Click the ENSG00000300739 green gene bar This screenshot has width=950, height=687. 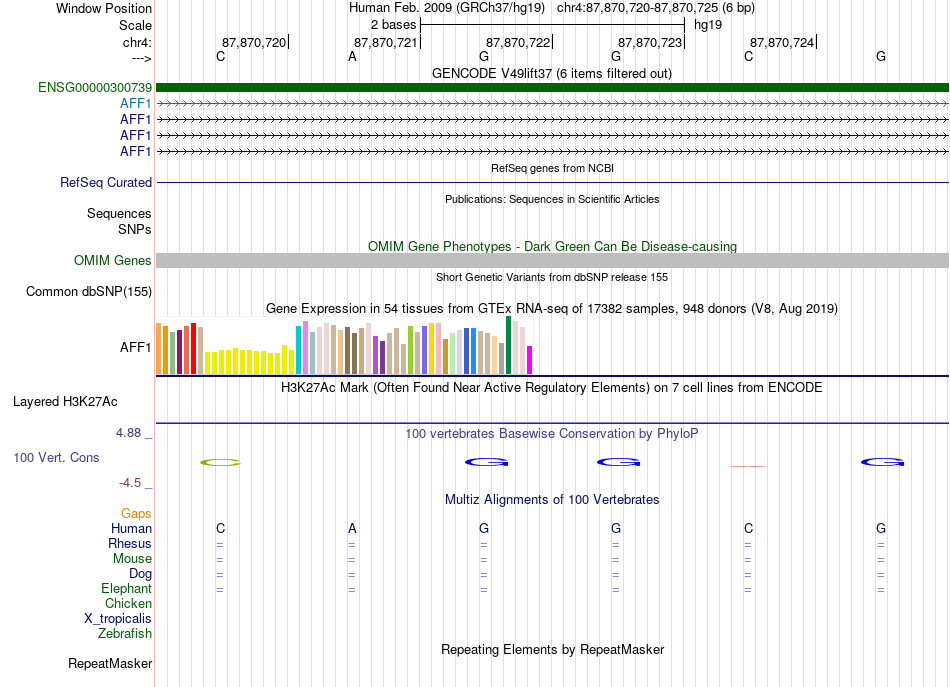552,88
